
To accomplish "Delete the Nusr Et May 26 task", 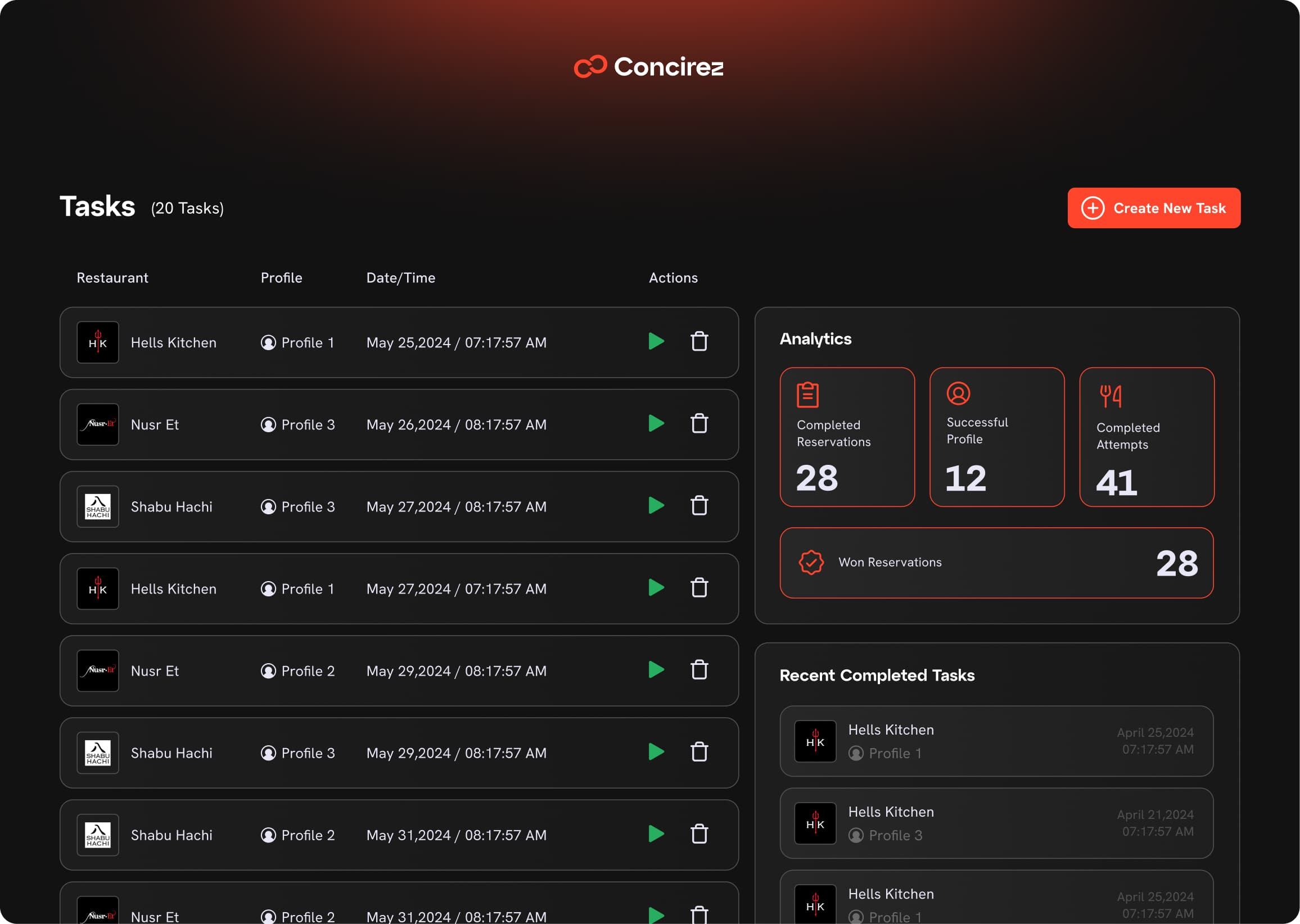I will click(699, 423).
